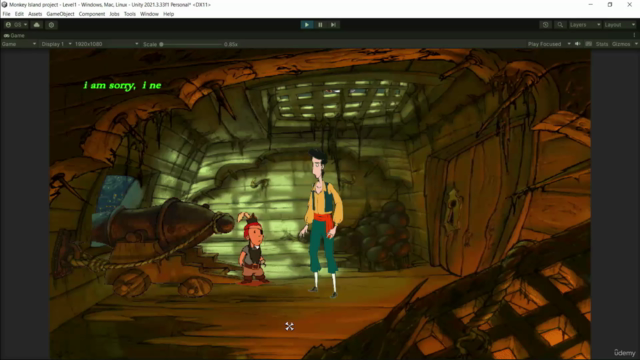This screenshot has width=640, height=360.
Task: Open the GameObject menu
Action: [60, 14]
